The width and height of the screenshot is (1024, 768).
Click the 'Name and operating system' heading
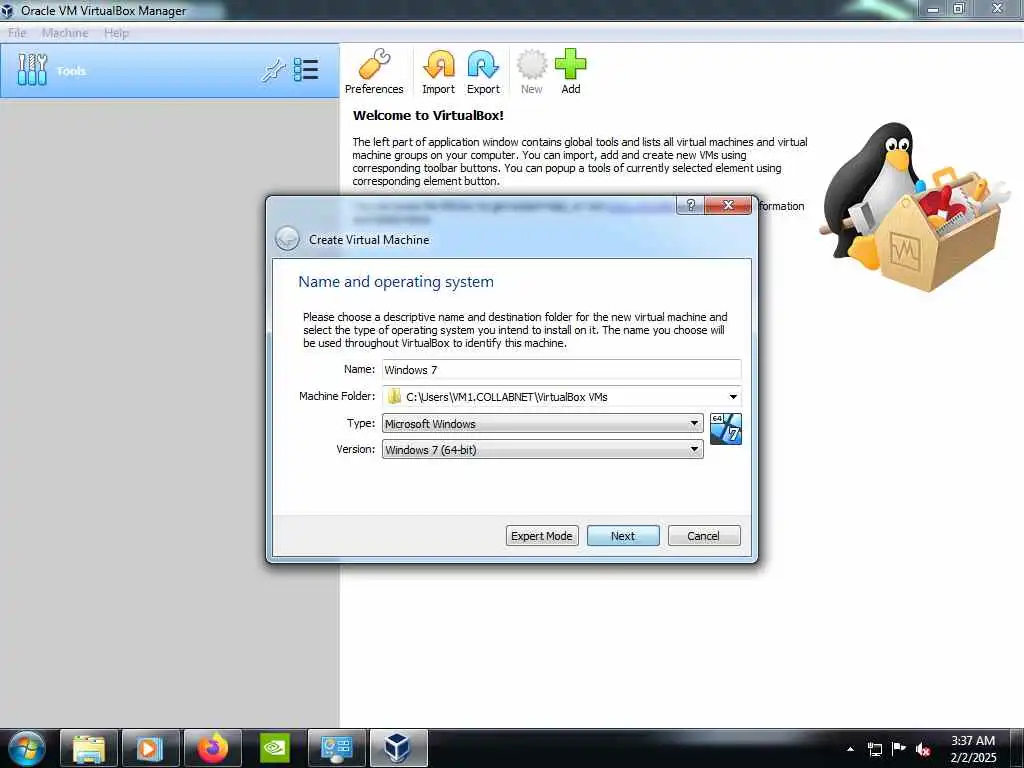click(396, 281)
